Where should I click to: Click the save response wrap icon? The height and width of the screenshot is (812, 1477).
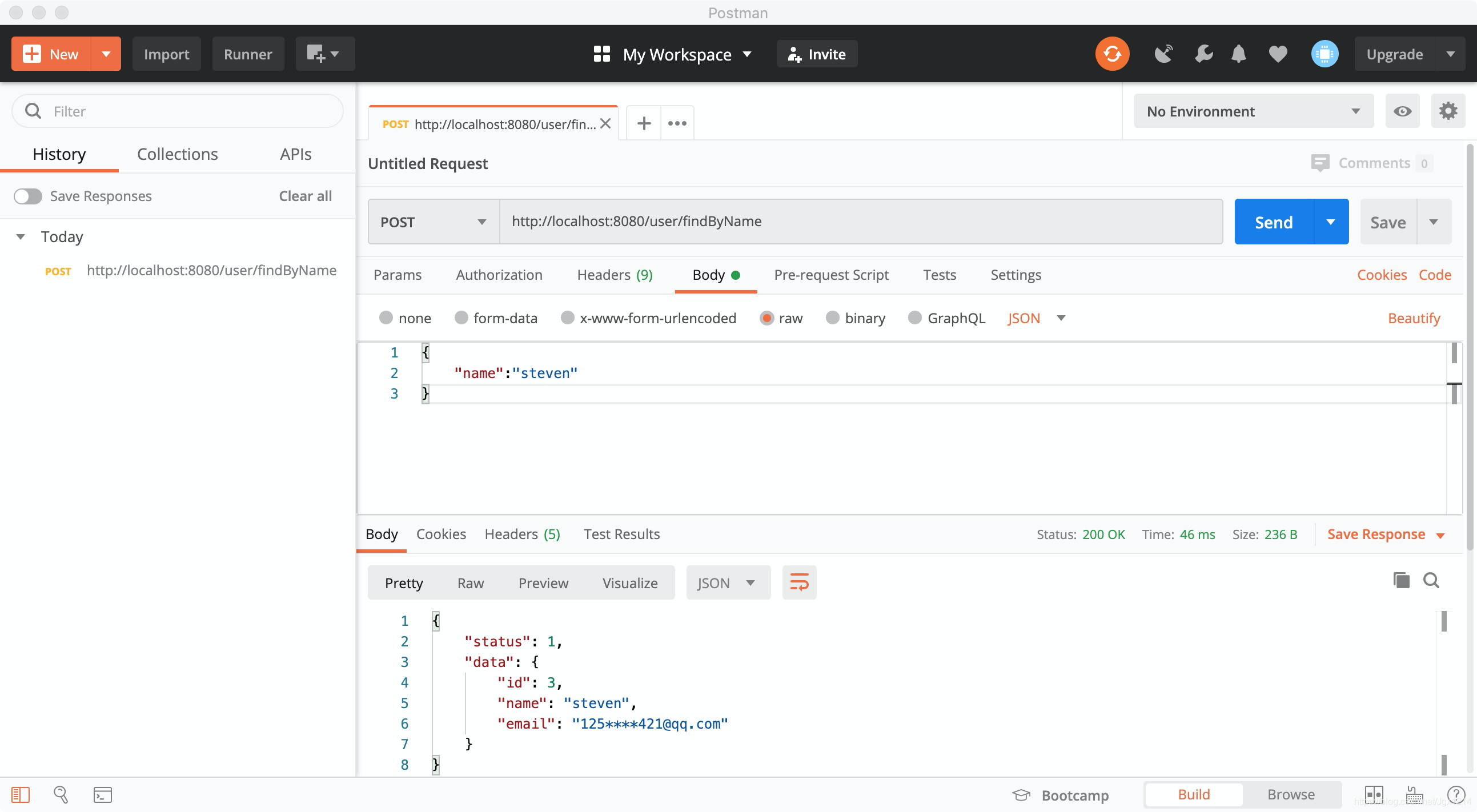click(800, 582)
